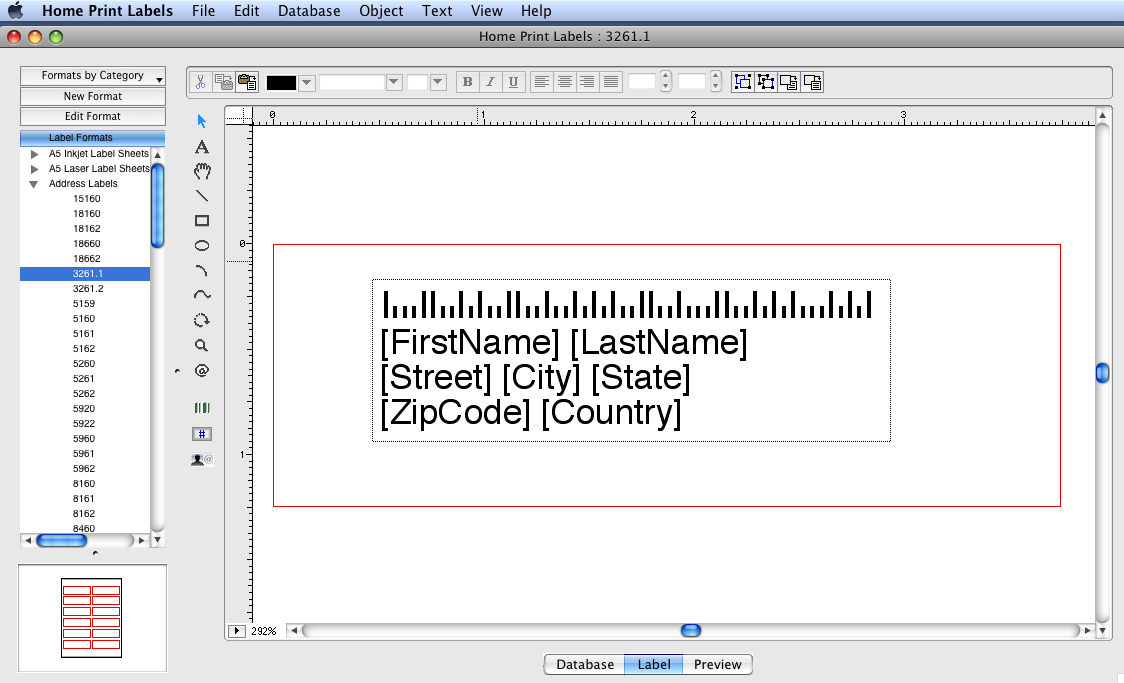This screenshot has height=683, width=1124.
Task: Open the Formats by Category dropdown
Action: 93,76
